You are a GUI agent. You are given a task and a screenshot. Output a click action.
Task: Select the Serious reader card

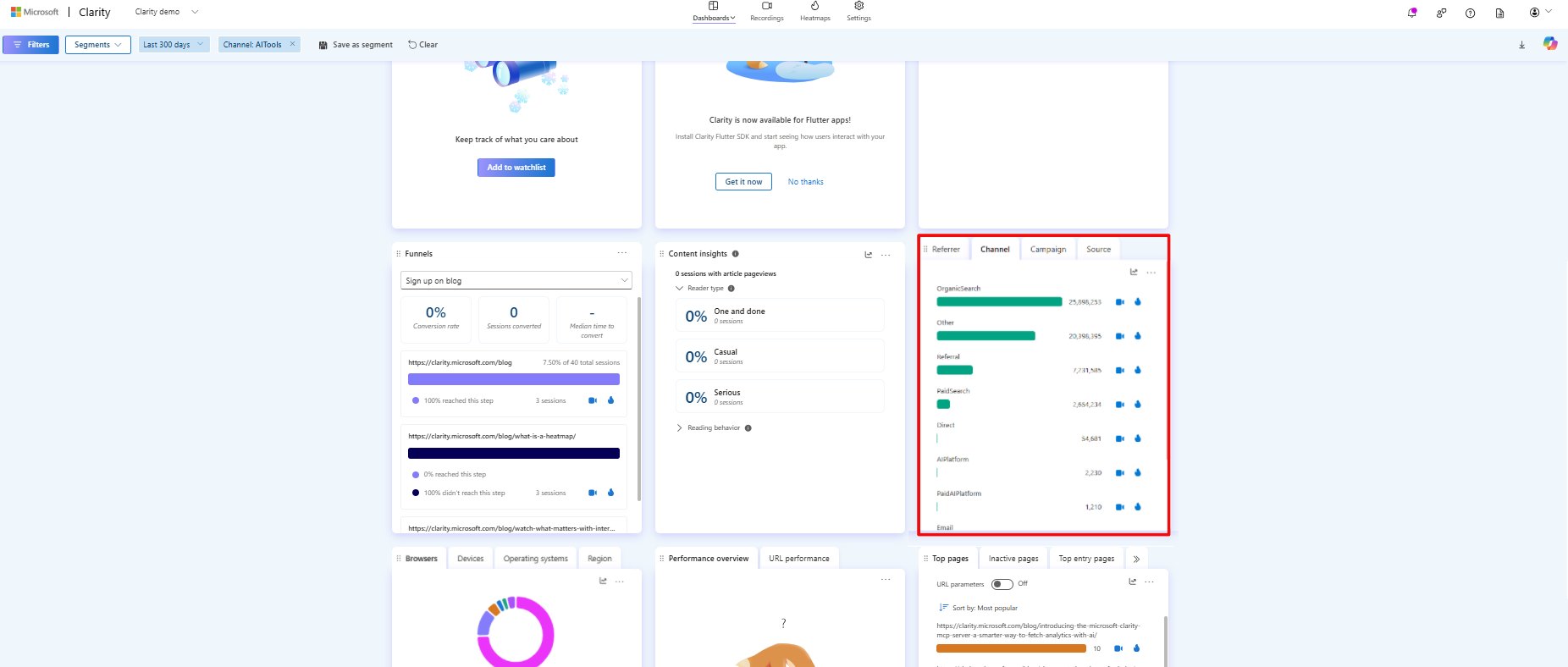point(780,396)
